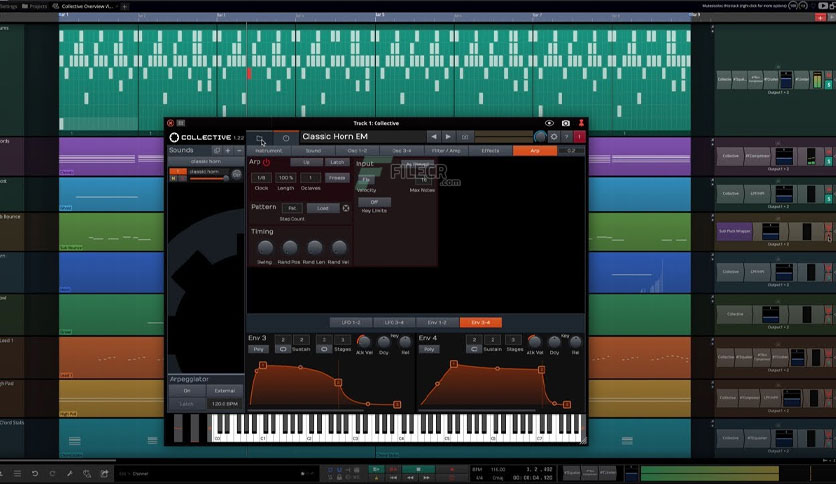Clear the pattern with the circled X icon
The width and height of the screenshot is (836, 484).
pyautogui.click(x=346, y=208)
